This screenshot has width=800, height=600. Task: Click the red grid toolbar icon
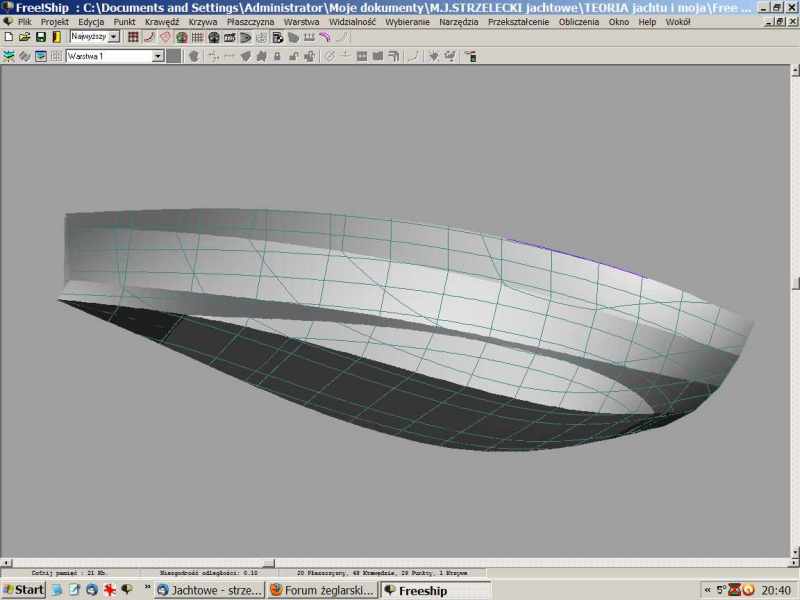[133, 37]
